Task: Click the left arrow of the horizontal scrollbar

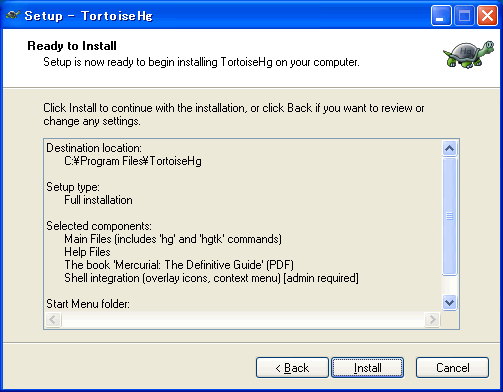Action: pos(53,320)
